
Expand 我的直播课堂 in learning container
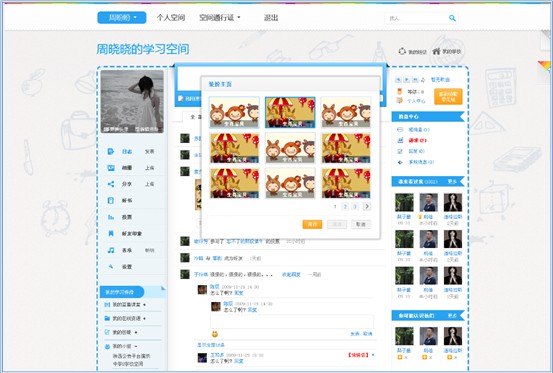click(145, 305)
